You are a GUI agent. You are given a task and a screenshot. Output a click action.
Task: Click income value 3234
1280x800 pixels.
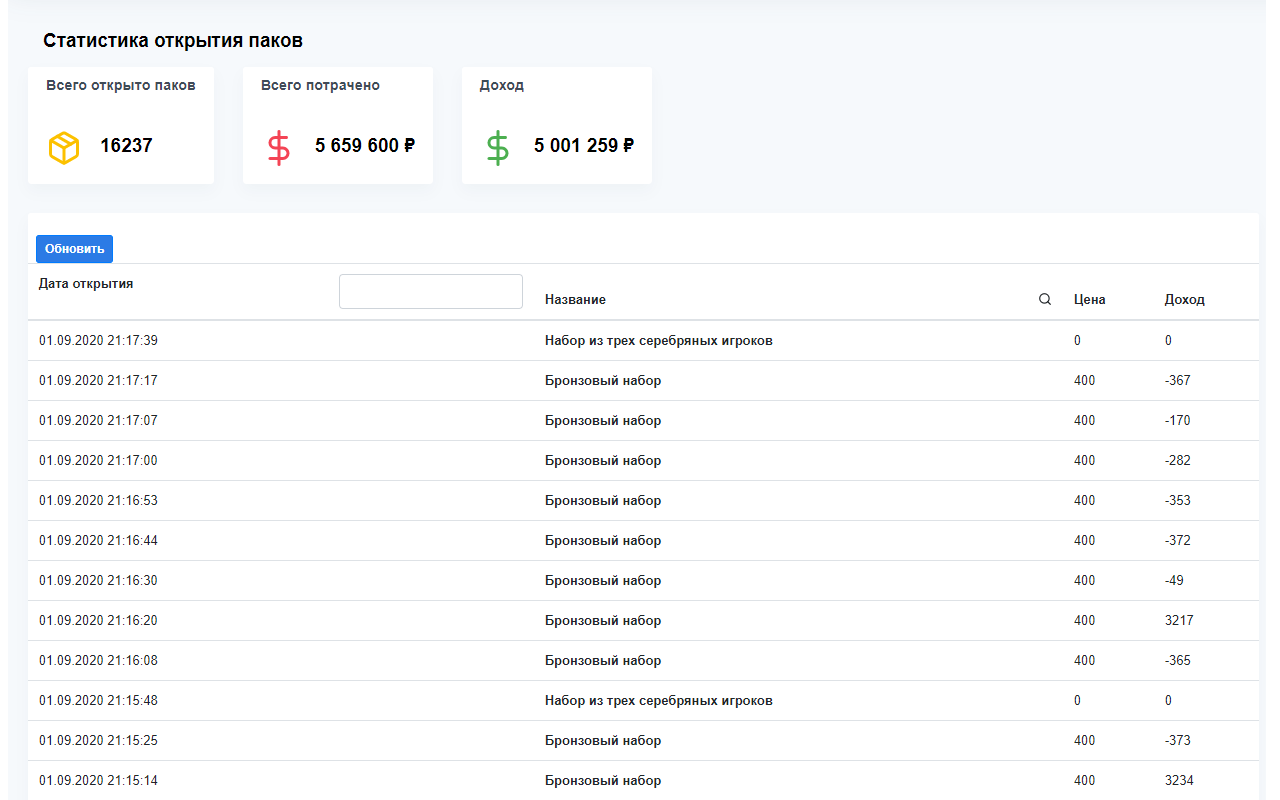tap(1179, 780)
